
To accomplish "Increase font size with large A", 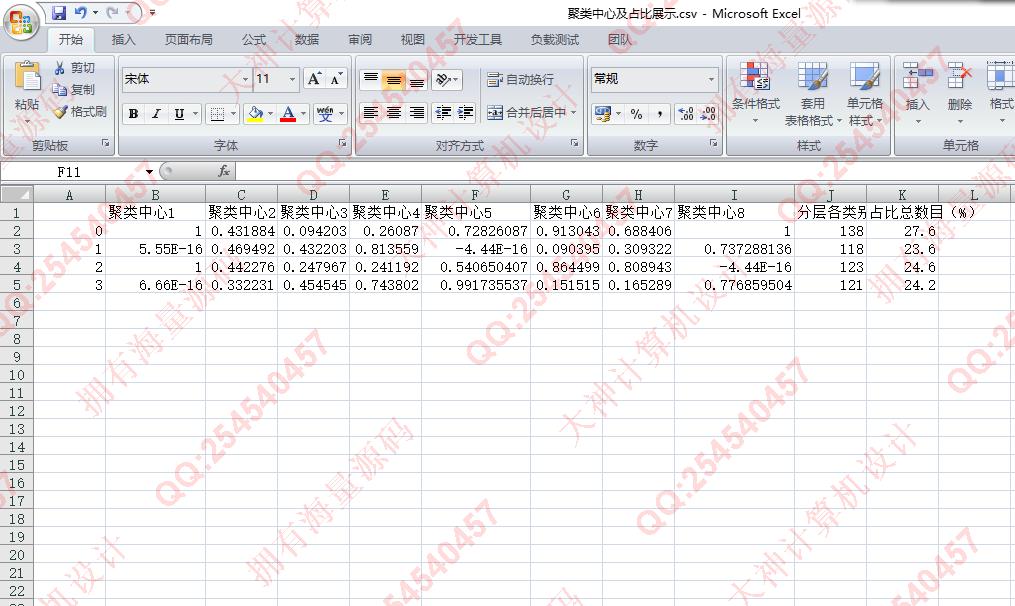I will coord(314,79).
